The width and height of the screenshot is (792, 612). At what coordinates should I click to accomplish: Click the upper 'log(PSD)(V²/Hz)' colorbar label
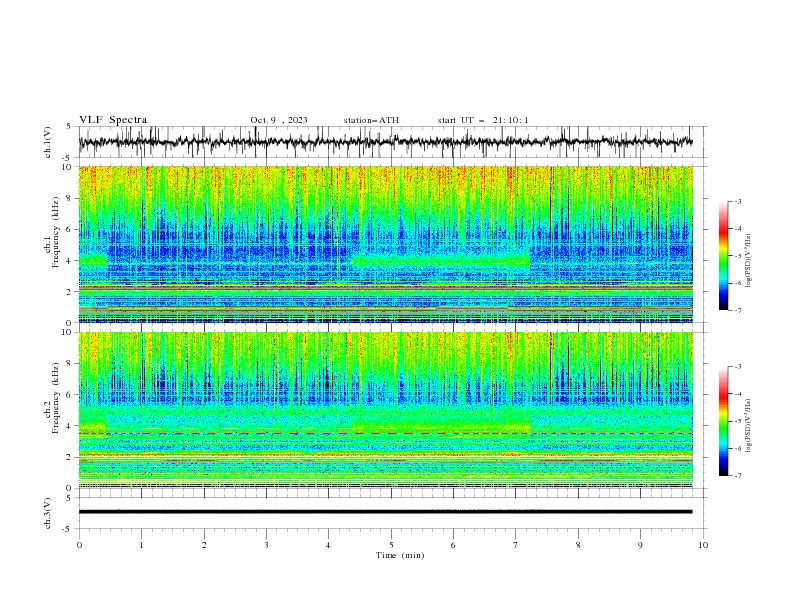point(748,261)
